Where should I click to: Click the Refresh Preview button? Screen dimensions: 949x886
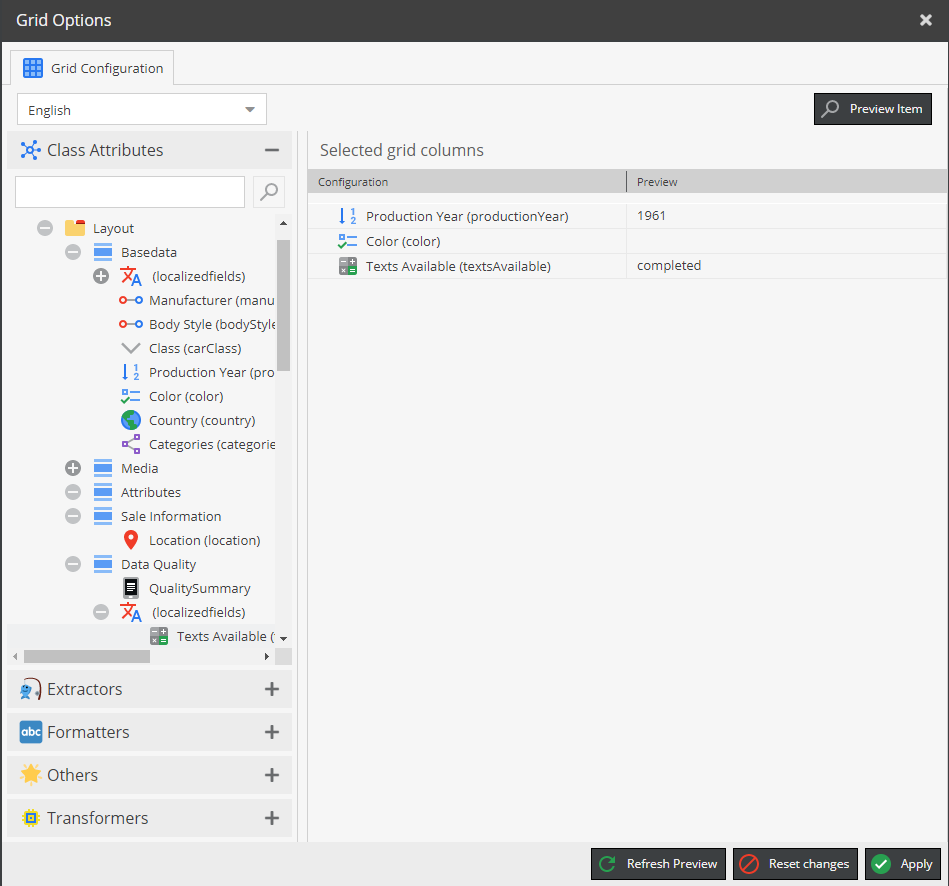[658, 864]
